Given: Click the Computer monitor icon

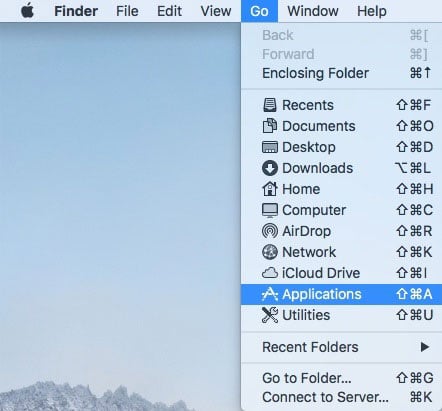Looking at the screenshot, I should (x=270, y=210).
